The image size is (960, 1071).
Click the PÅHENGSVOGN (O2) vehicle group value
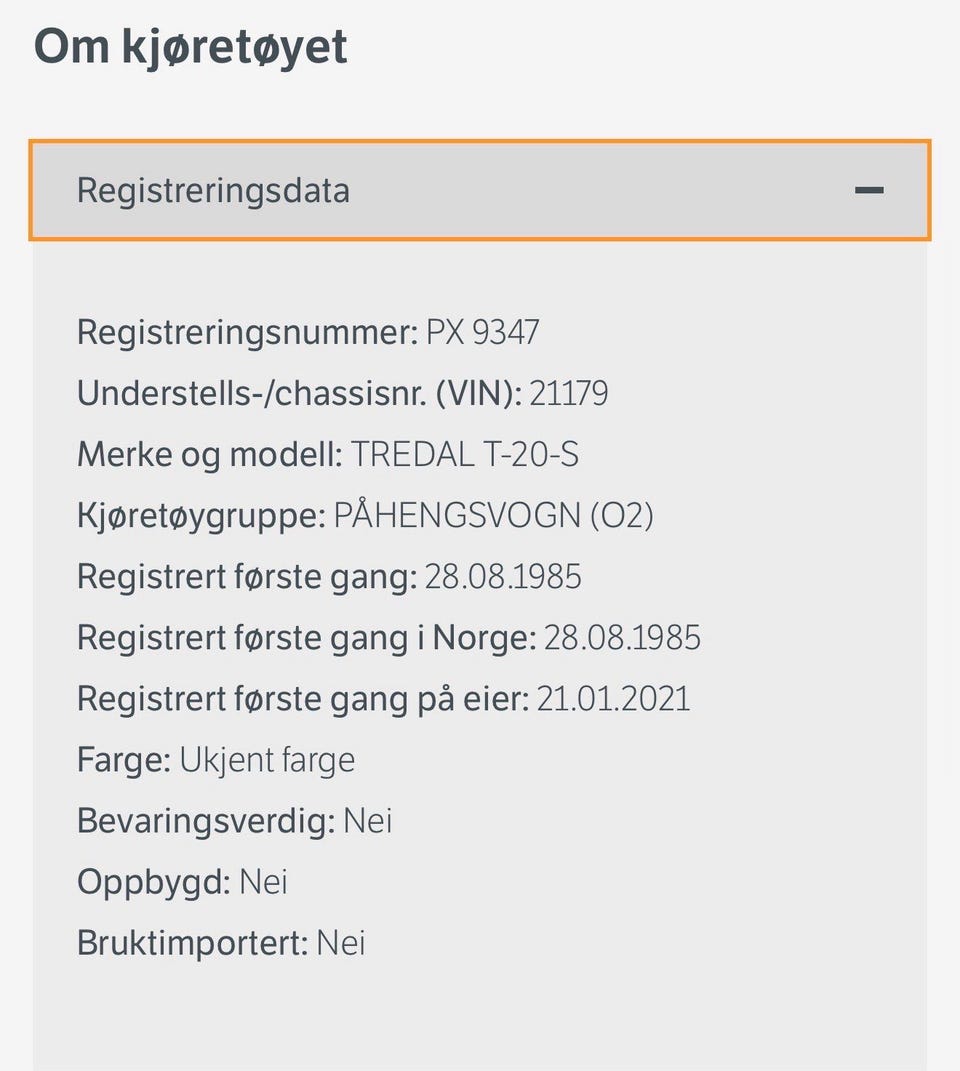(x=493, y=516)
